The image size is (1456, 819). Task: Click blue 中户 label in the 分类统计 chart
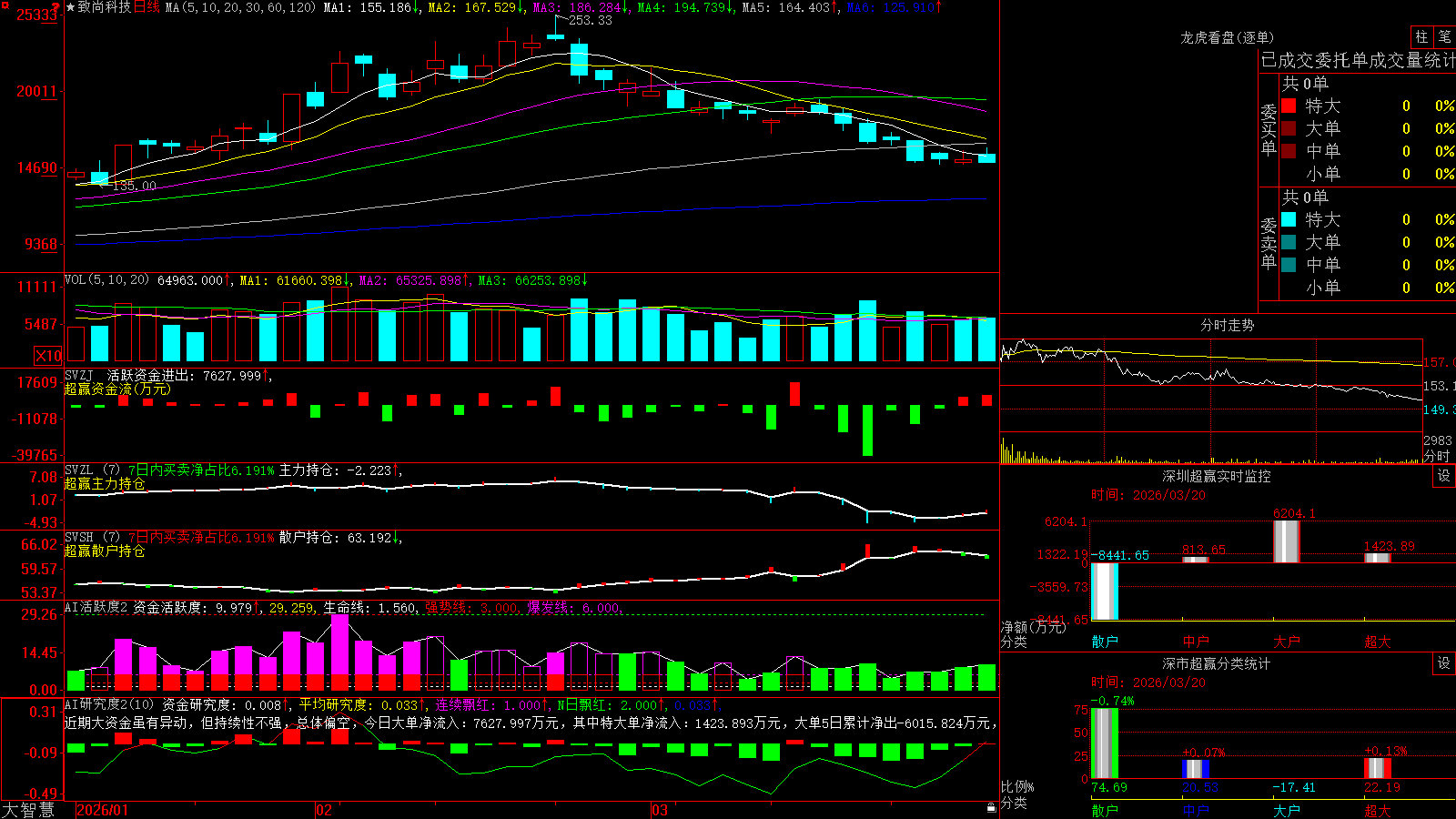[x=1196, y=810]
